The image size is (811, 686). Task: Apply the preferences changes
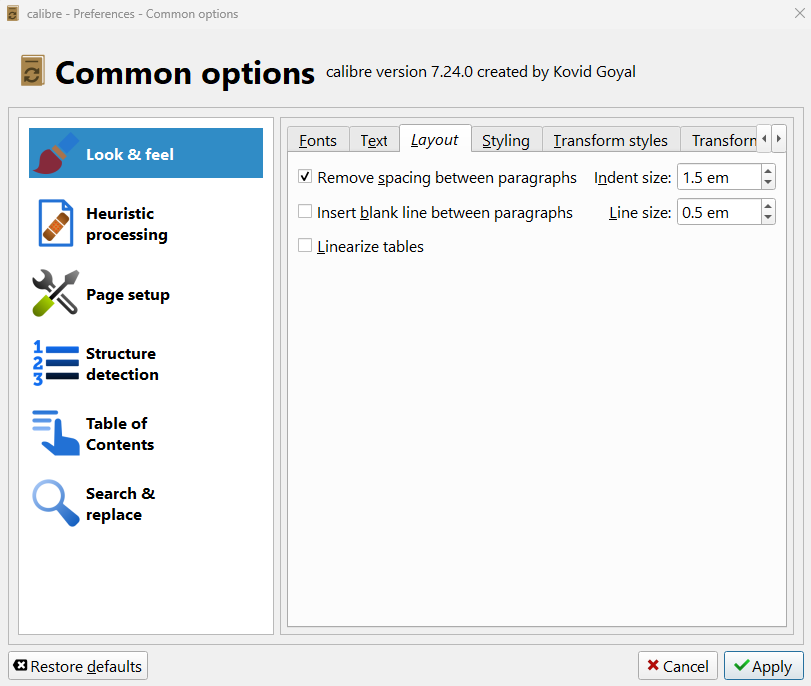pos(763,666)
